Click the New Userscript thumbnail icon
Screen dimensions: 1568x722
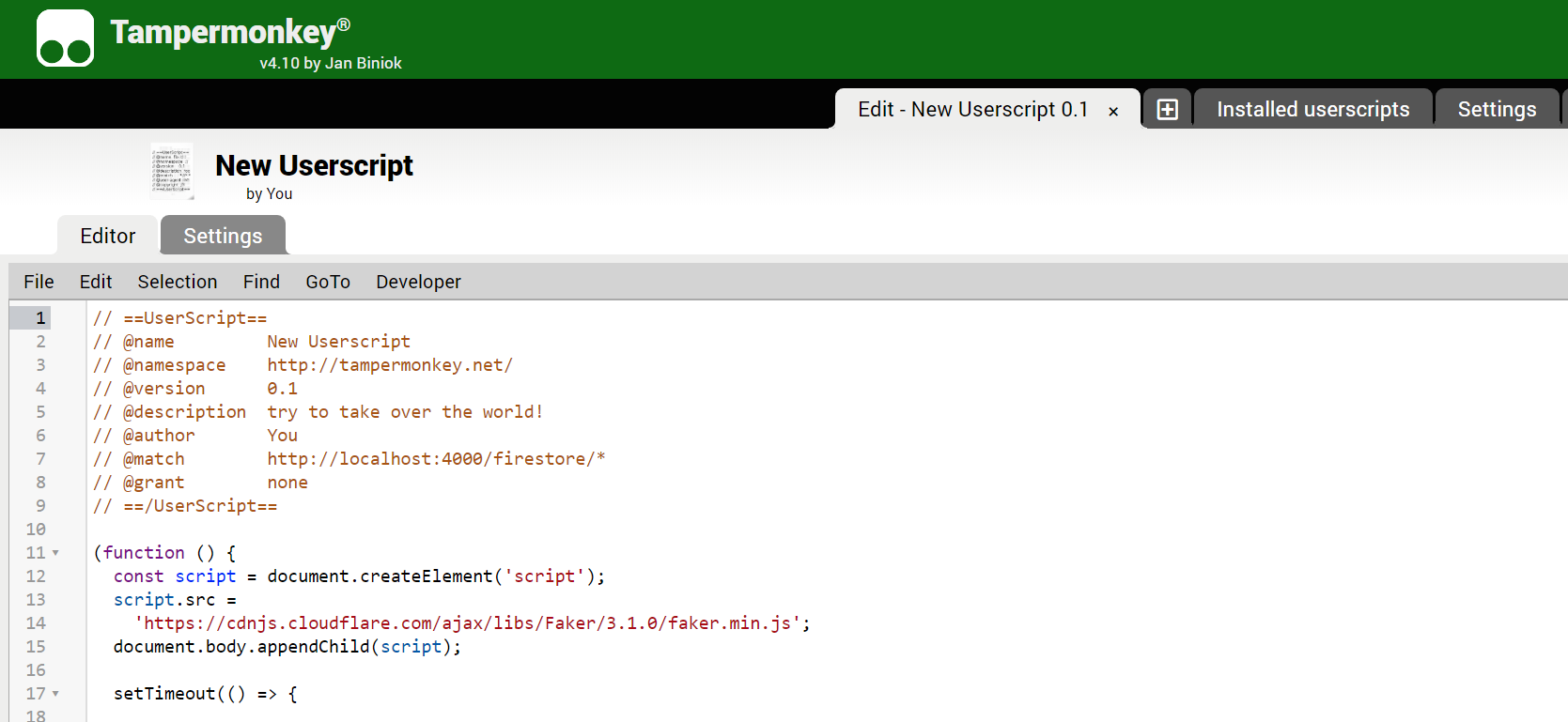(x=172, y=171)
